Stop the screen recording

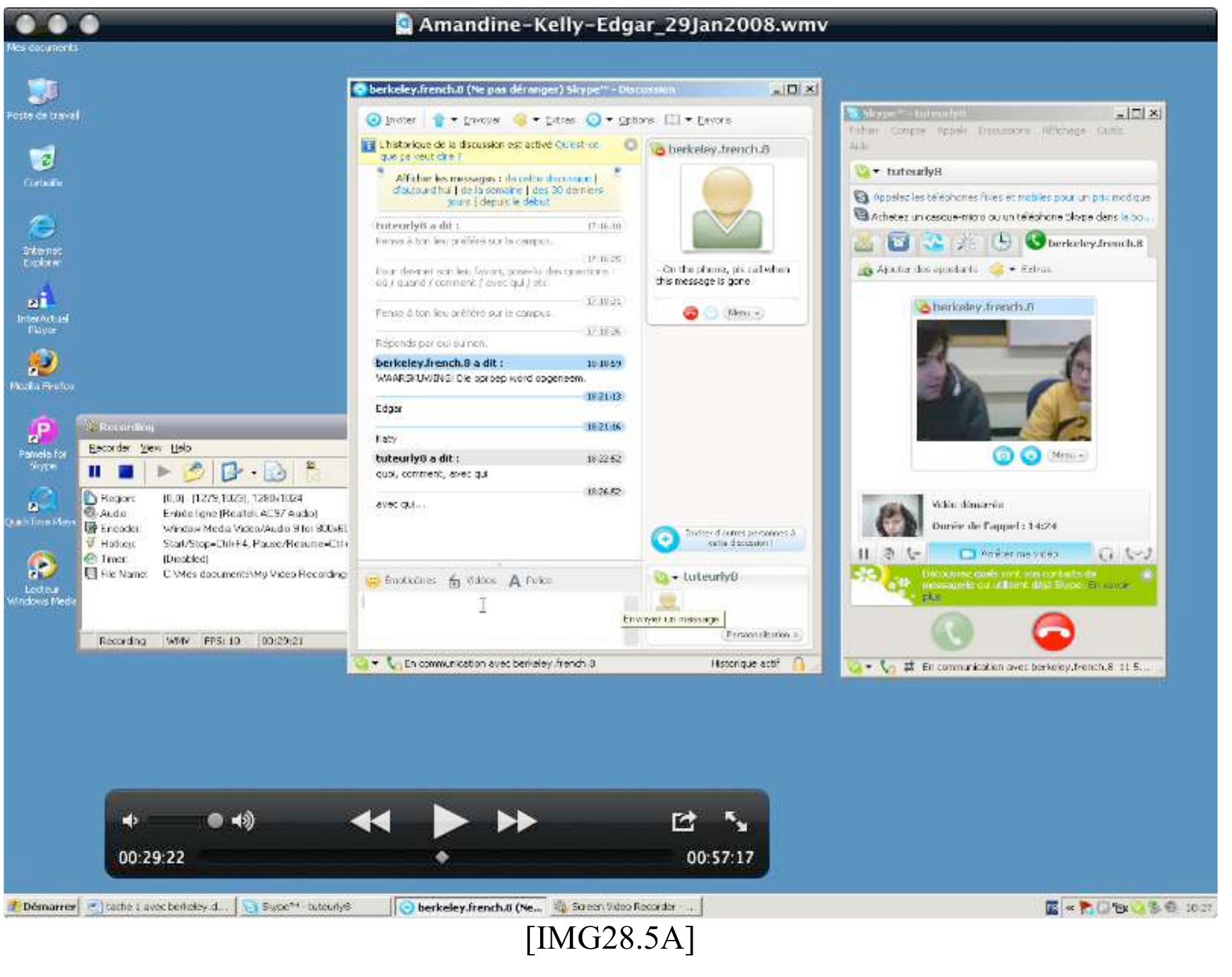pos(125,471)
